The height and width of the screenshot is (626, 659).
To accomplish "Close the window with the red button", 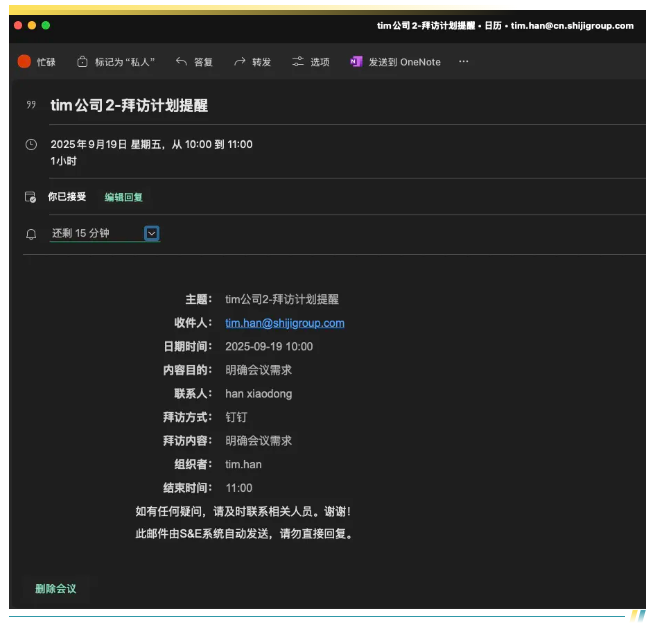I will tap(18, 25).
